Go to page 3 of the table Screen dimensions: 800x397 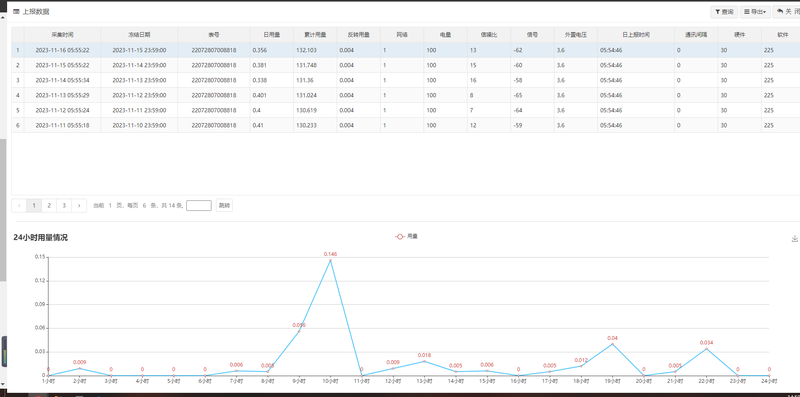point(64,206)
